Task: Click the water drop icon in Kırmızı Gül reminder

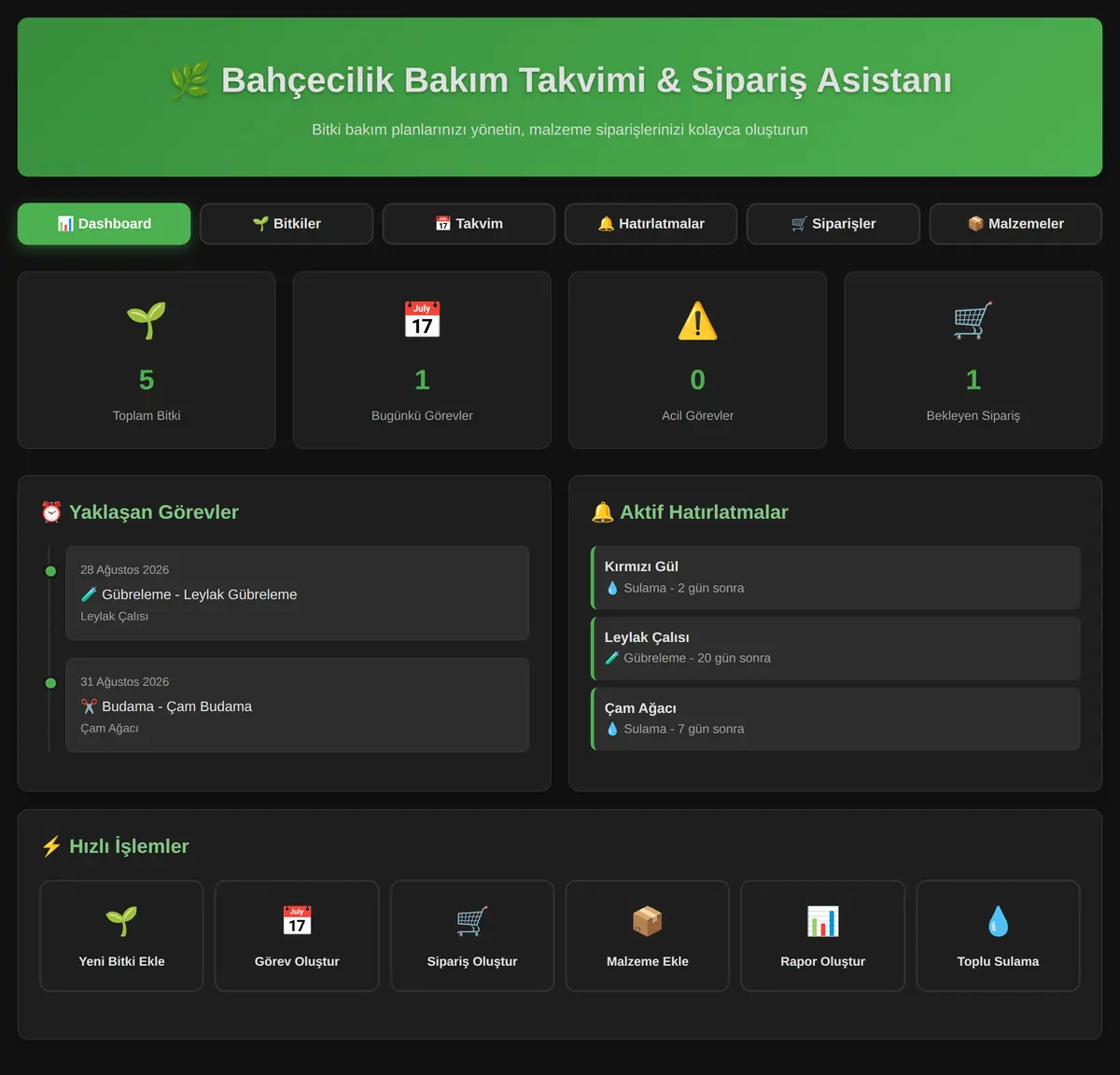Action: pyautogui.click(x=612, y=588)
